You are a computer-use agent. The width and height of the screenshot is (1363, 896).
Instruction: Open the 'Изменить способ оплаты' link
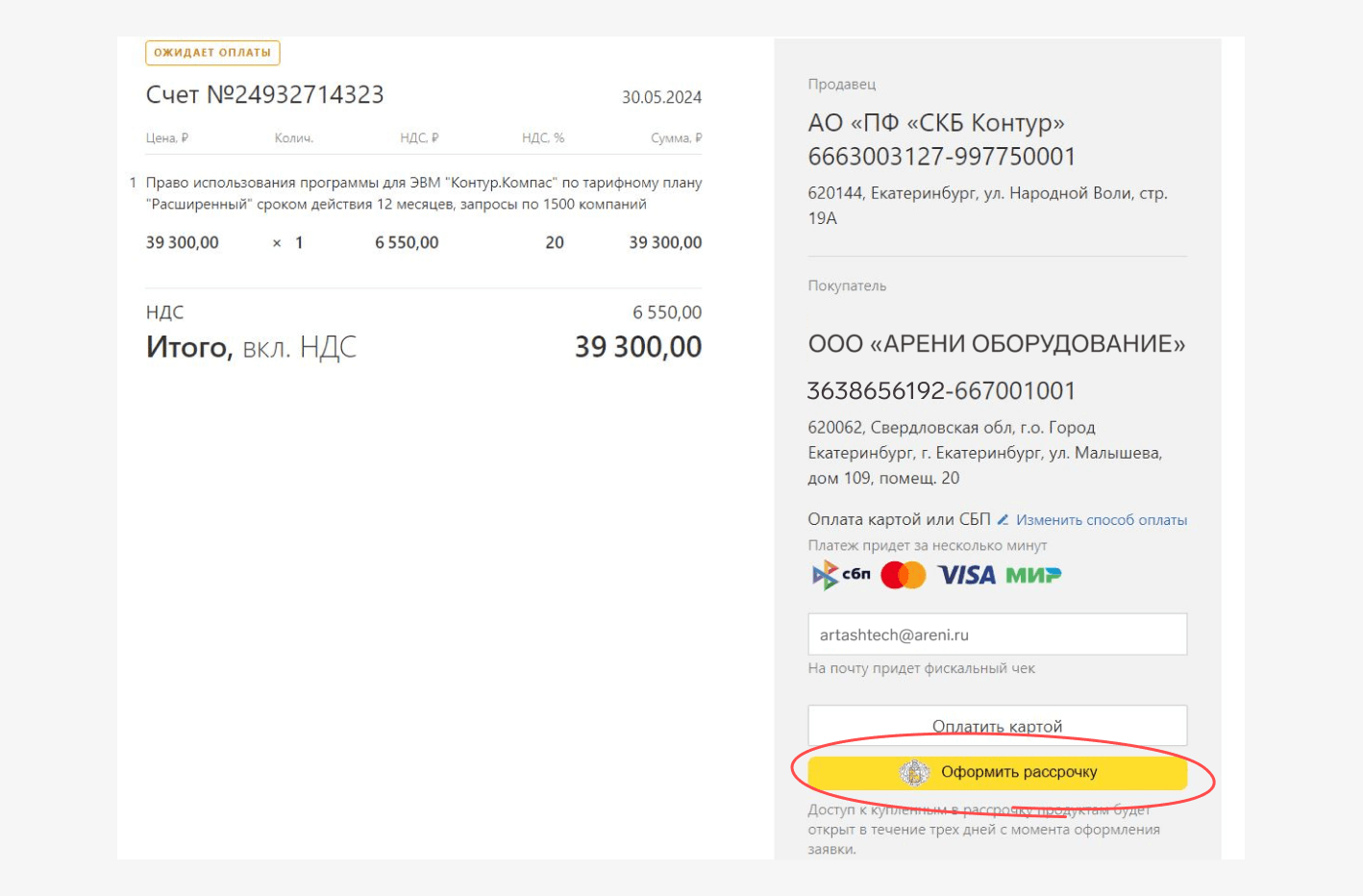(1102, 520)
